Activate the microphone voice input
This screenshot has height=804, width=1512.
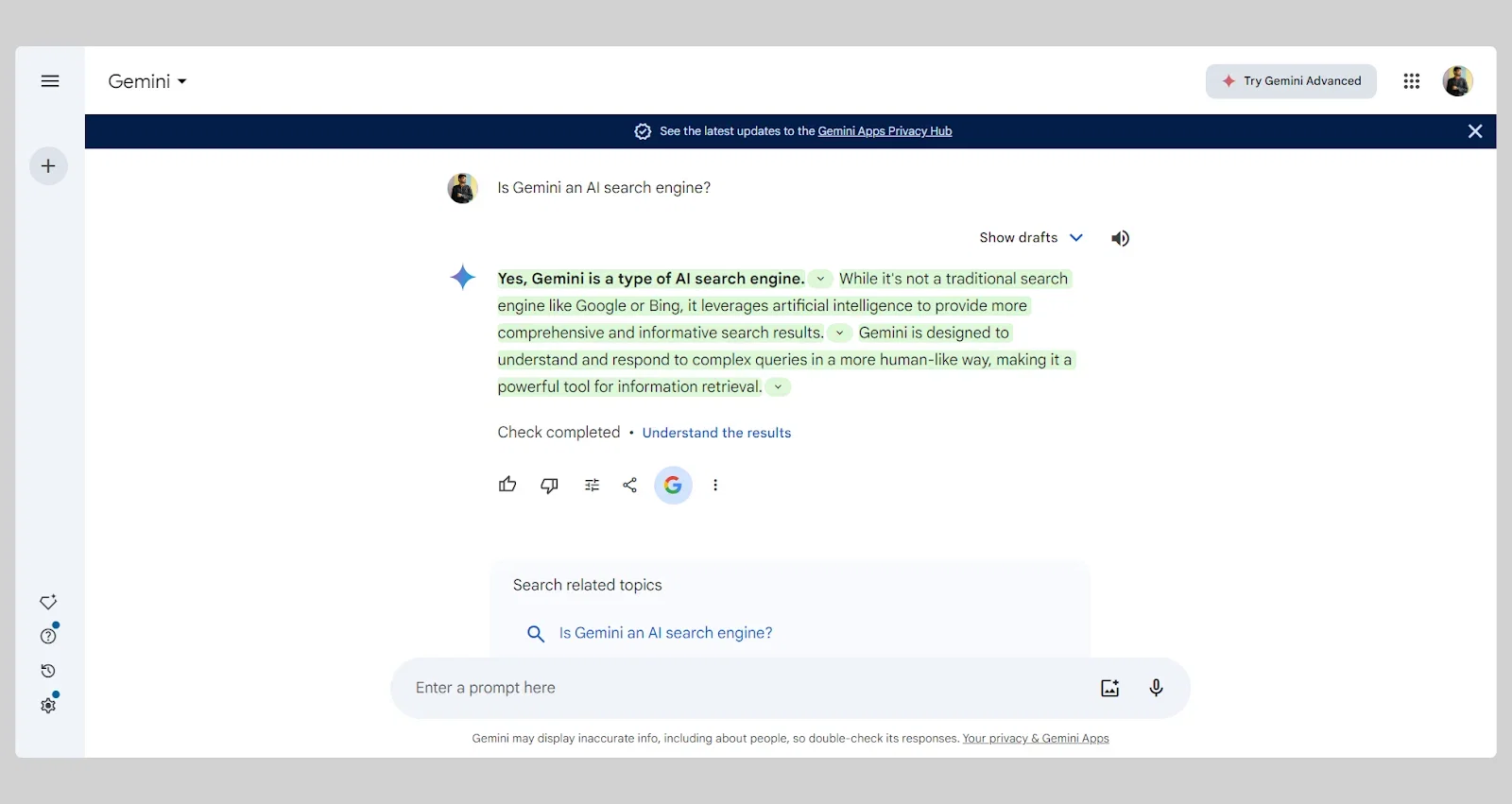[1156, 688]
